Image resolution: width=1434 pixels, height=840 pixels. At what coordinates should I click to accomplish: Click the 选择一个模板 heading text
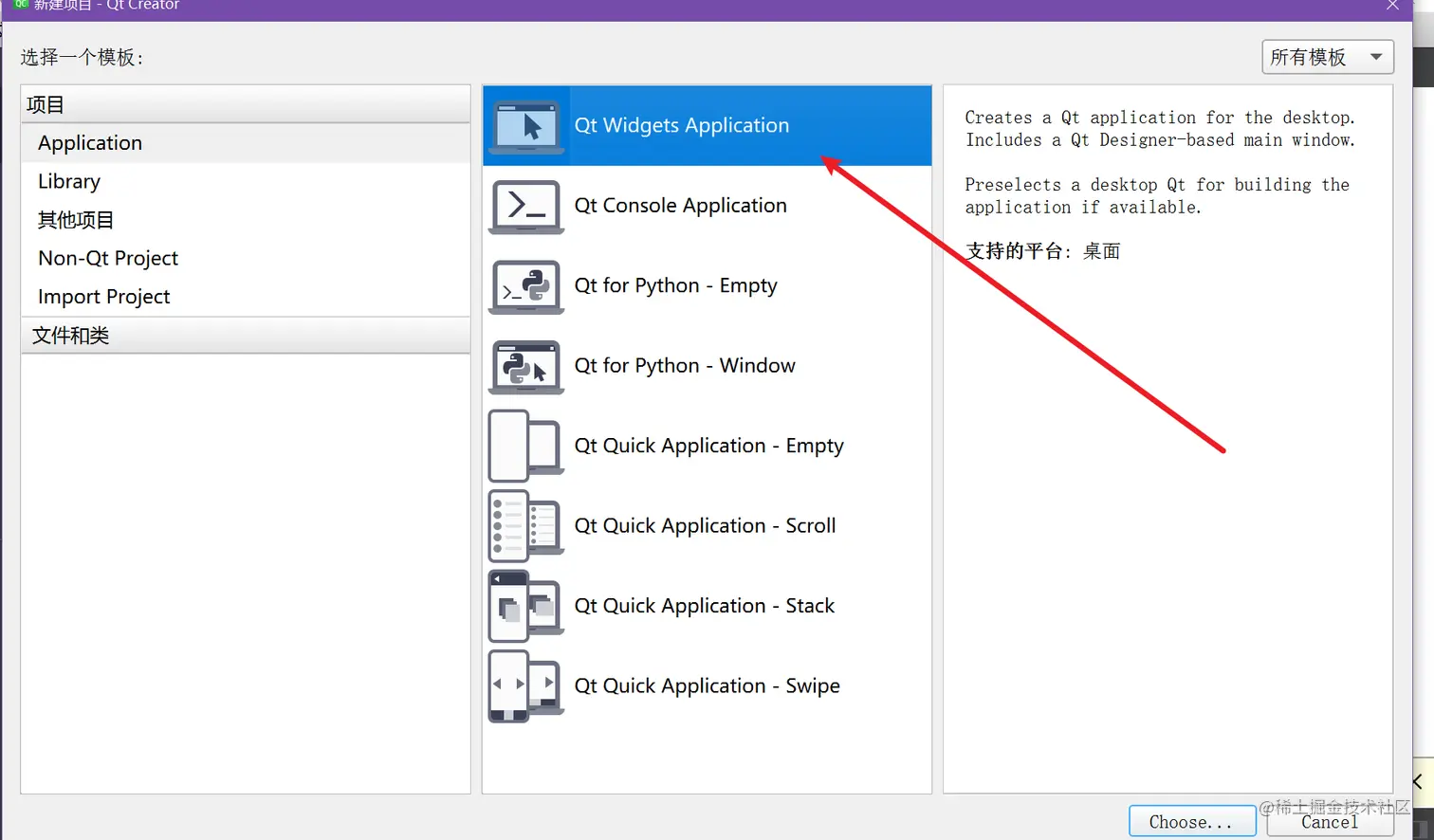point(83,58)
